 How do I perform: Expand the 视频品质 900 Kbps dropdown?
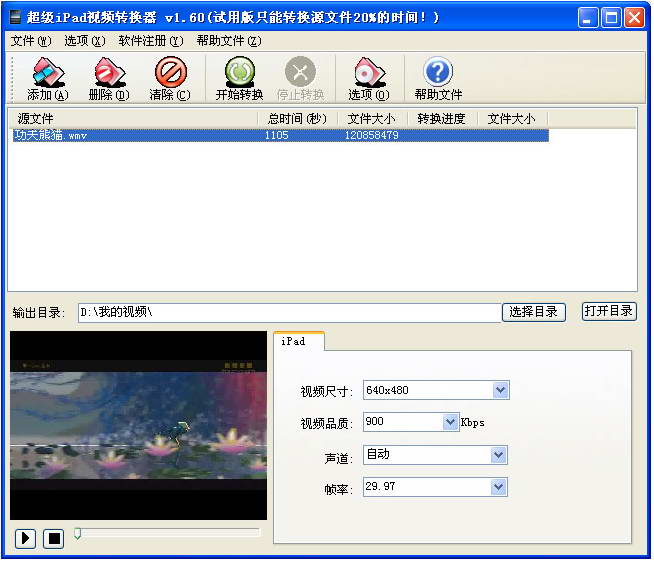click(450, 422)
